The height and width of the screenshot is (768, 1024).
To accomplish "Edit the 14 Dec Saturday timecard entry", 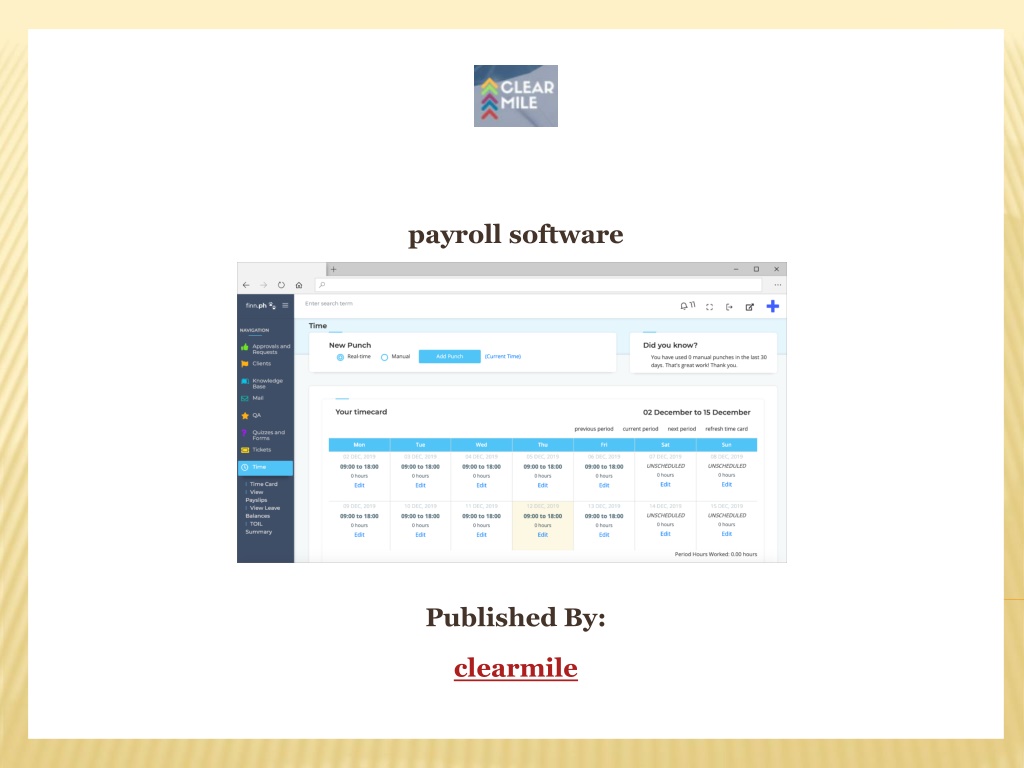I will pyautogui.click(x=665, y=534).
